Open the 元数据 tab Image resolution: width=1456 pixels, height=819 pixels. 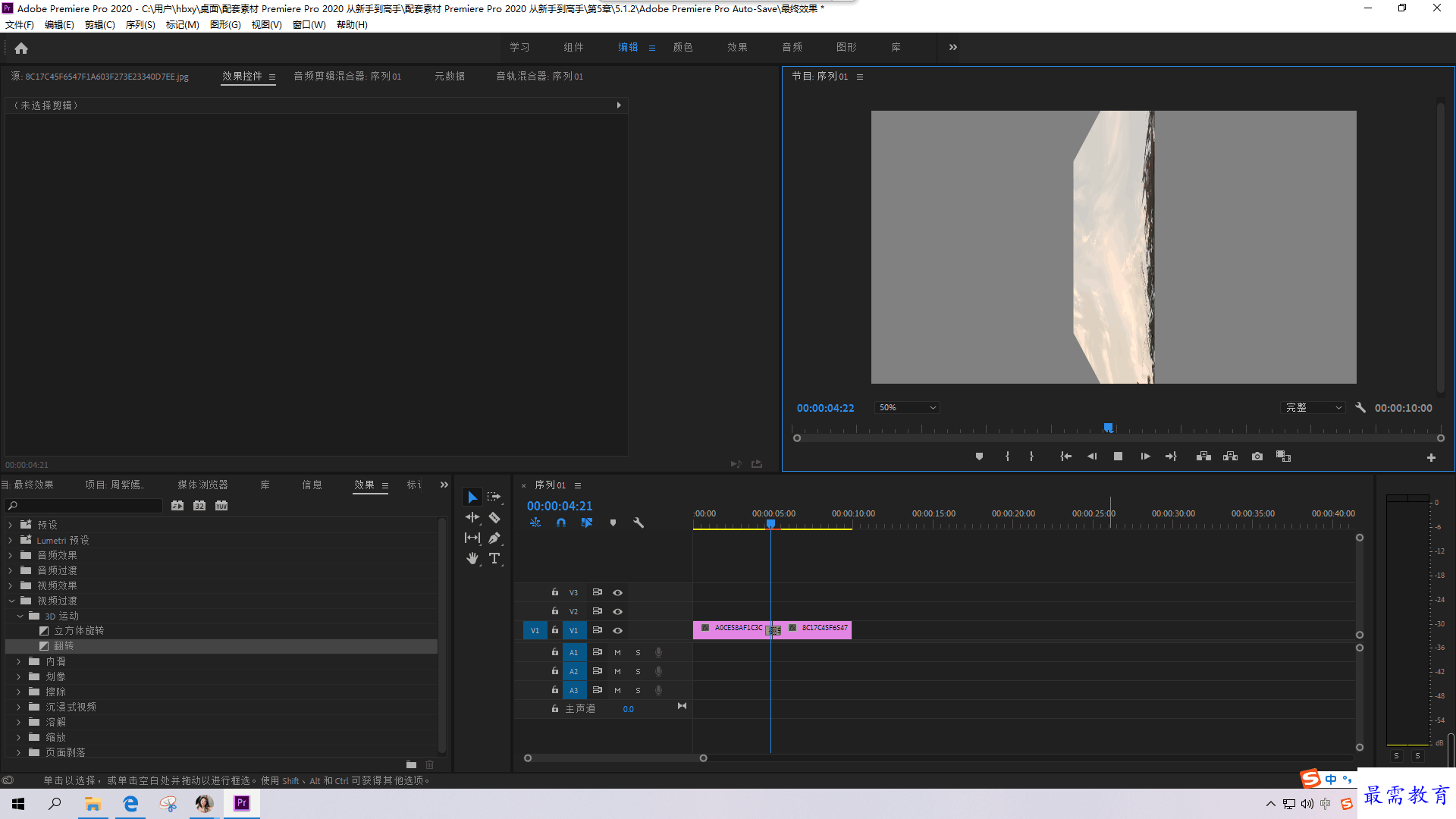(x=450, y=76)
